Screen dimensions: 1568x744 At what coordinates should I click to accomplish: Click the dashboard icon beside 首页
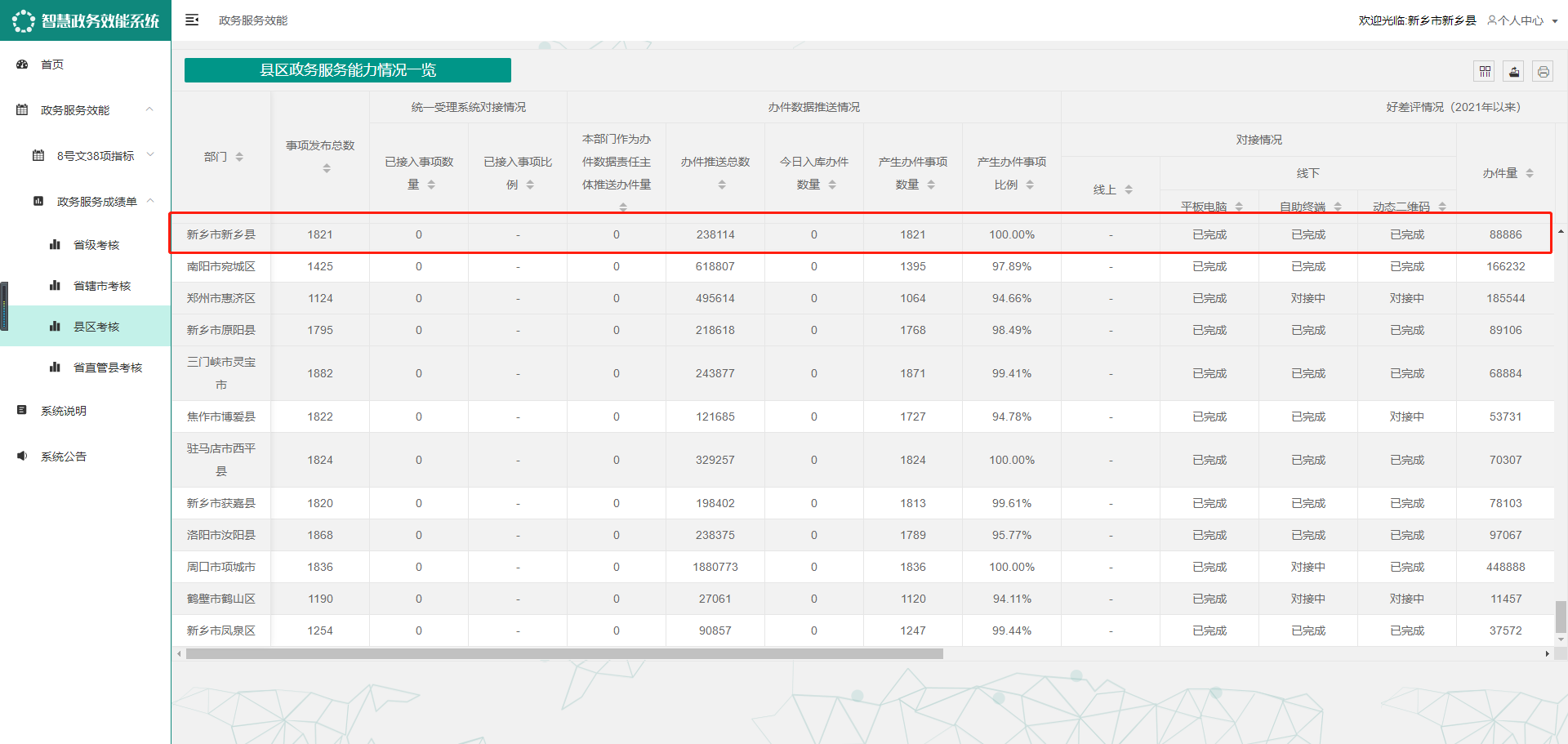22,65
